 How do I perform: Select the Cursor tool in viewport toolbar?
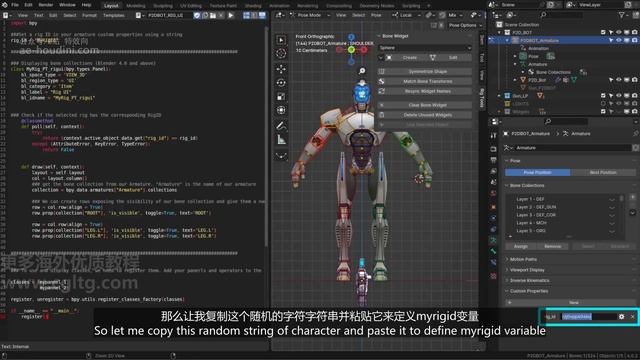pyautogui.click(x=281, y=53)
